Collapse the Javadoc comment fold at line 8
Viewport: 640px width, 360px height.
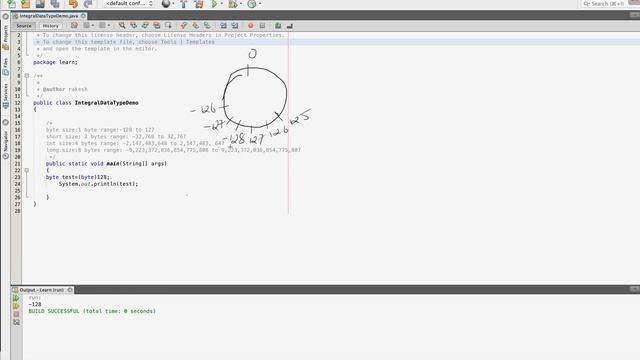pos(27,76)
